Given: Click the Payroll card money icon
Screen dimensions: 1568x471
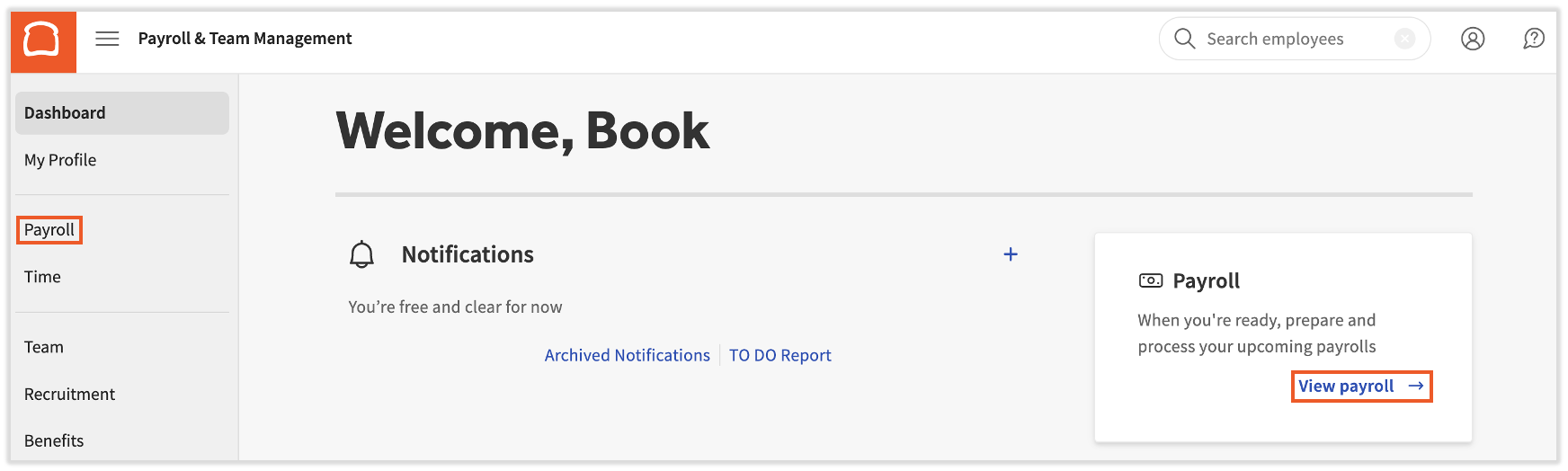Looking at the screenshot, I should coord(1150,280).
